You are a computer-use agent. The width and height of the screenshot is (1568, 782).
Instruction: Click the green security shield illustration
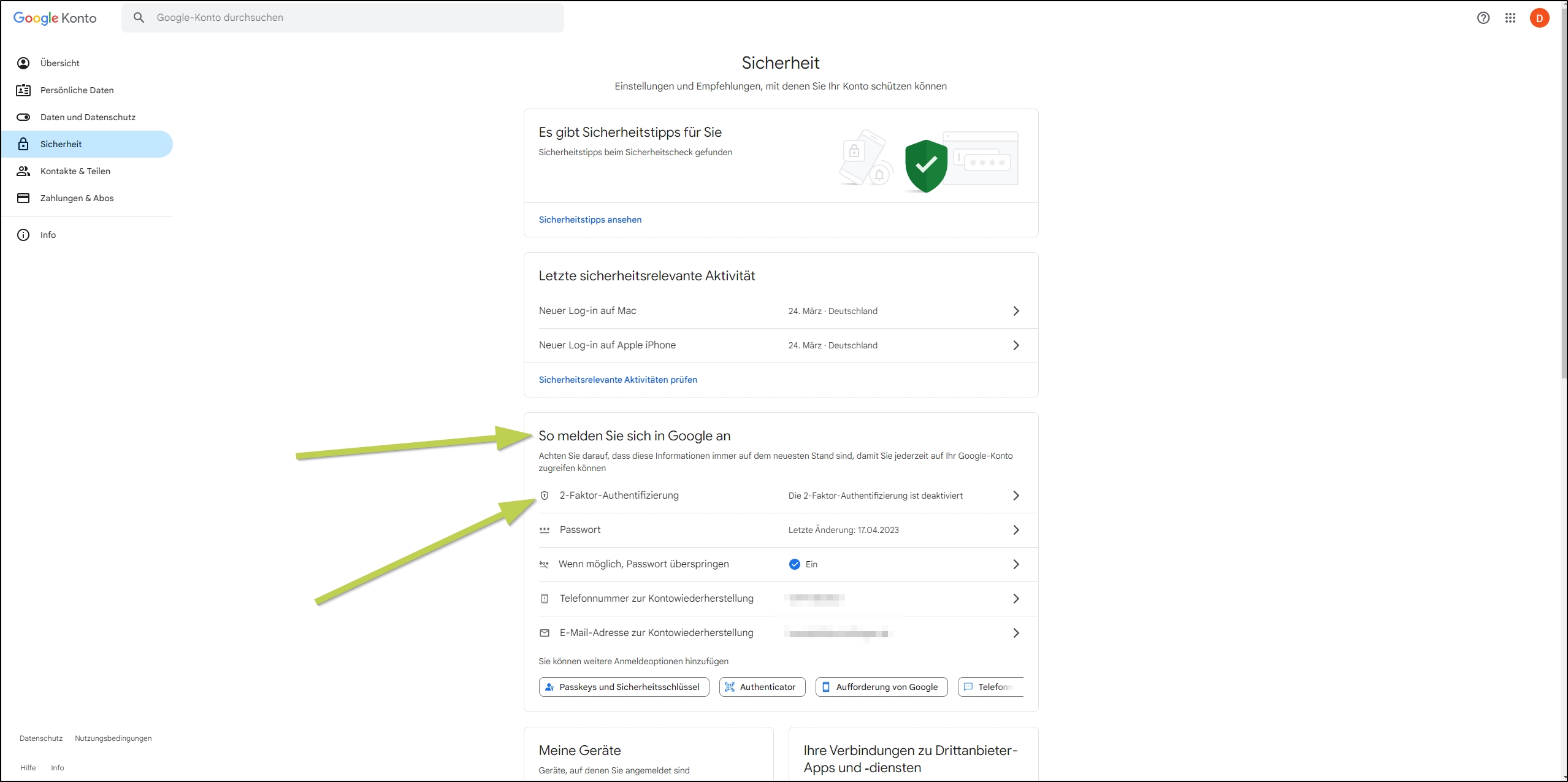tap(925, 166)
